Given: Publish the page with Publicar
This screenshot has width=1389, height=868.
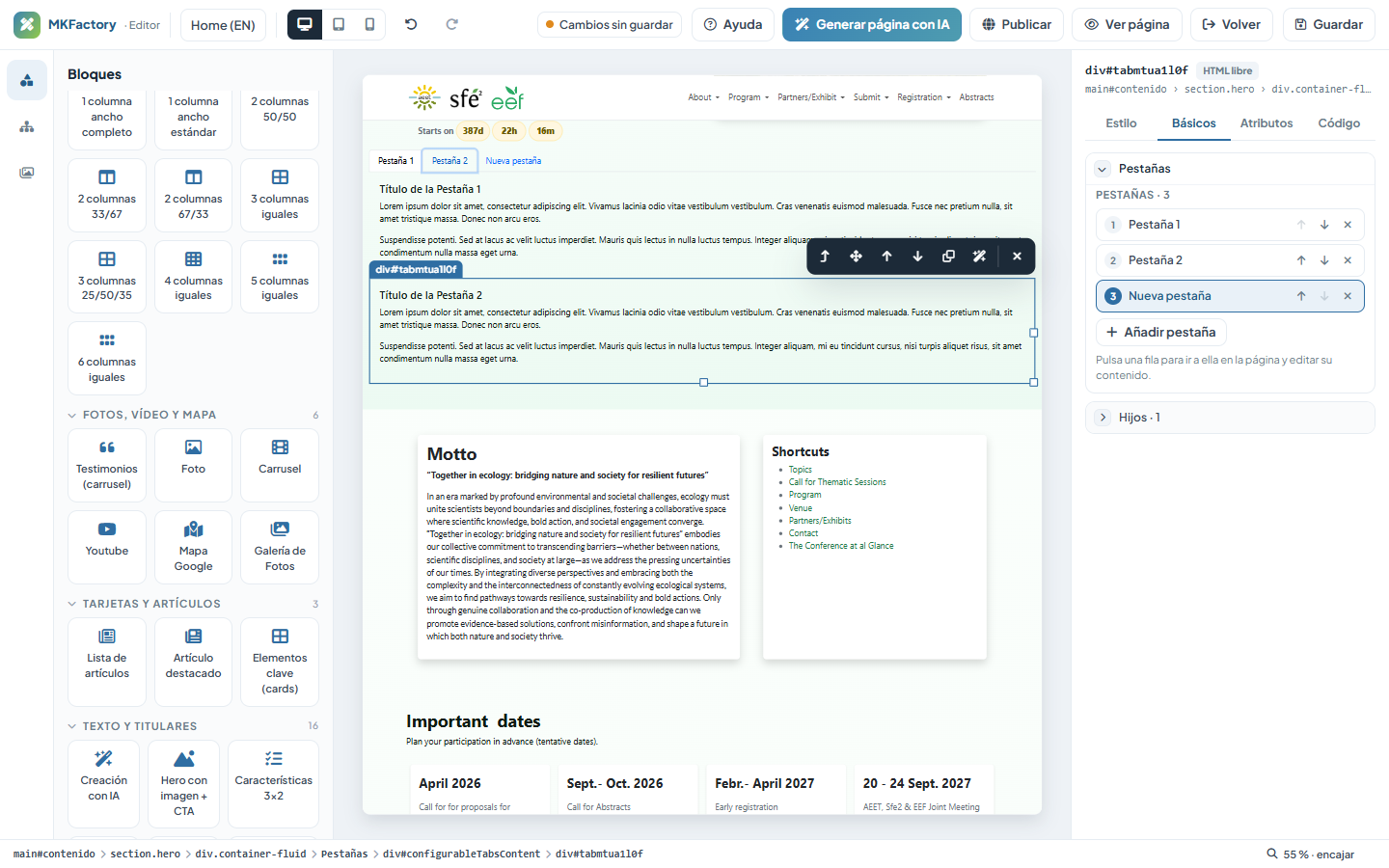Looking at the screenshot, I should [x=1017, y=24].
